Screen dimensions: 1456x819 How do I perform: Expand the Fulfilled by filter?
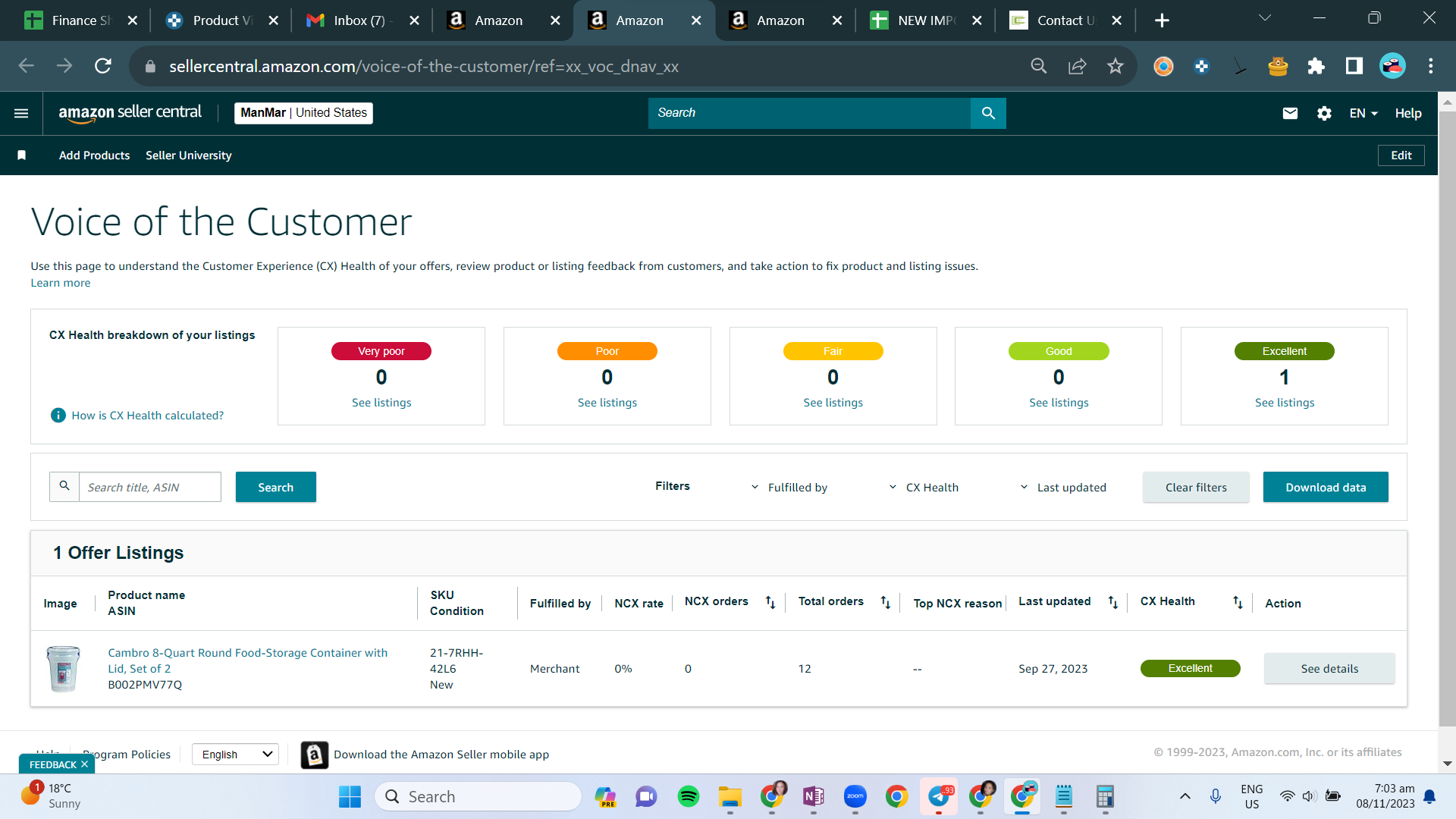pyautogui.click(x=789, y=488)
